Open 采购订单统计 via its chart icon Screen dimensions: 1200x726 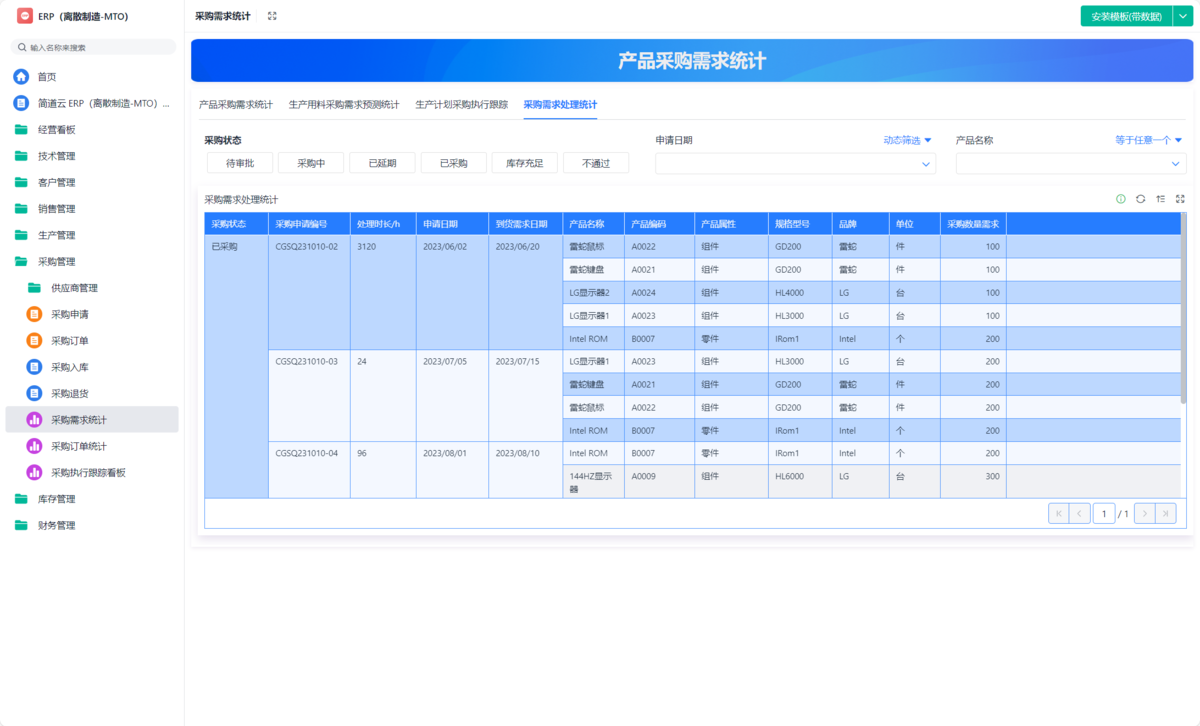33,446
